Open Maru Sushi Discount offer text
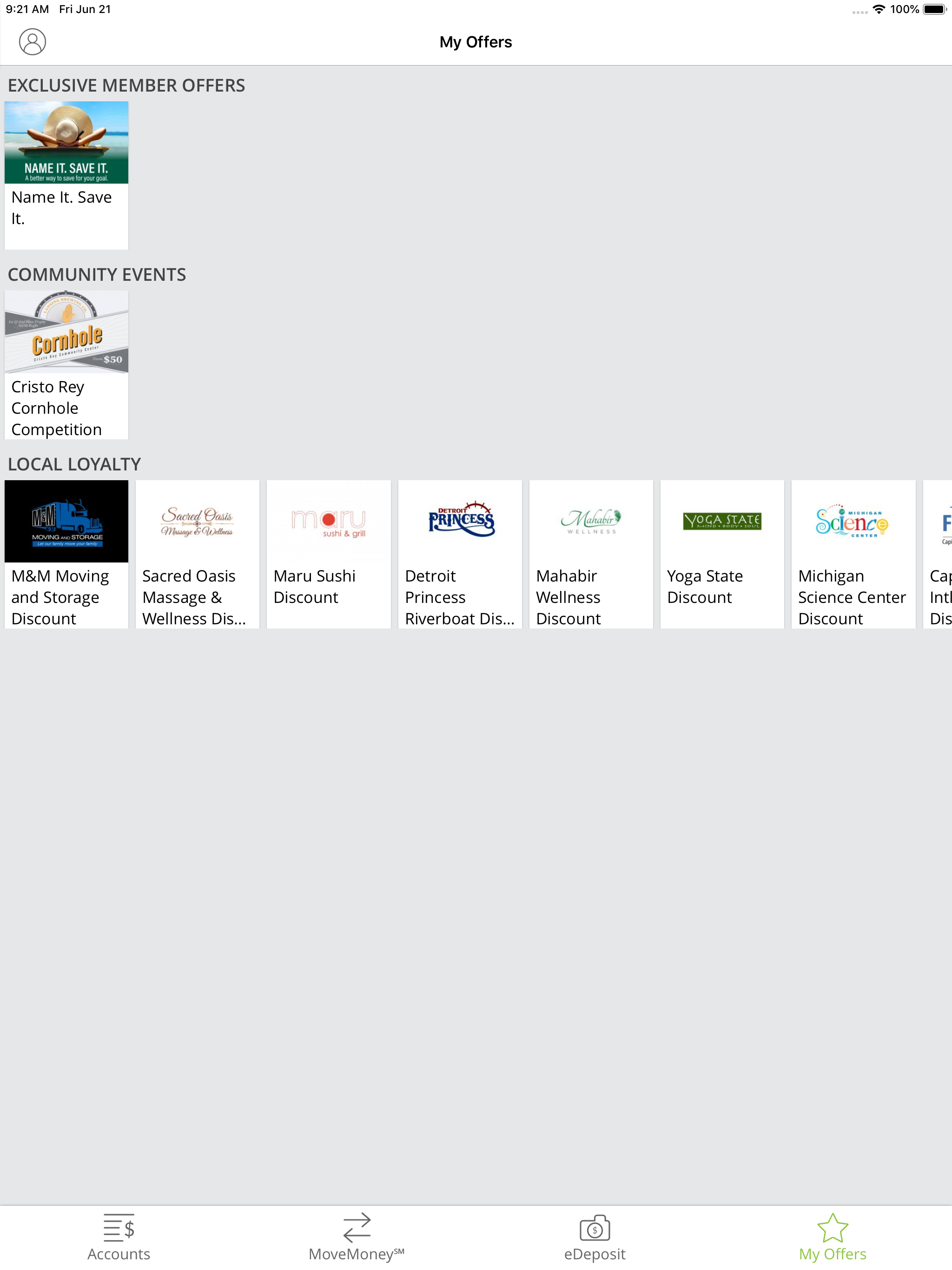 pyautogui.click(x=314, y=586)
